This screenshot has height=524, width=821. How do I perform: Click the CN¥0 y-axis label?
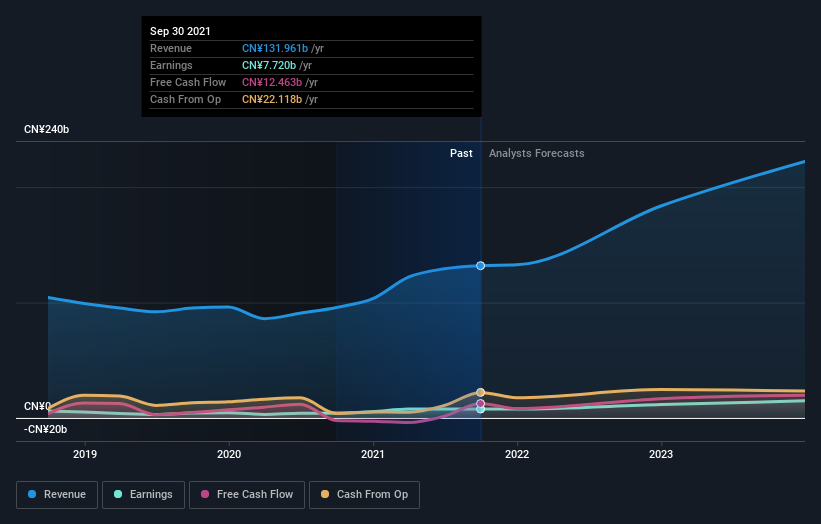click(37, 406)
